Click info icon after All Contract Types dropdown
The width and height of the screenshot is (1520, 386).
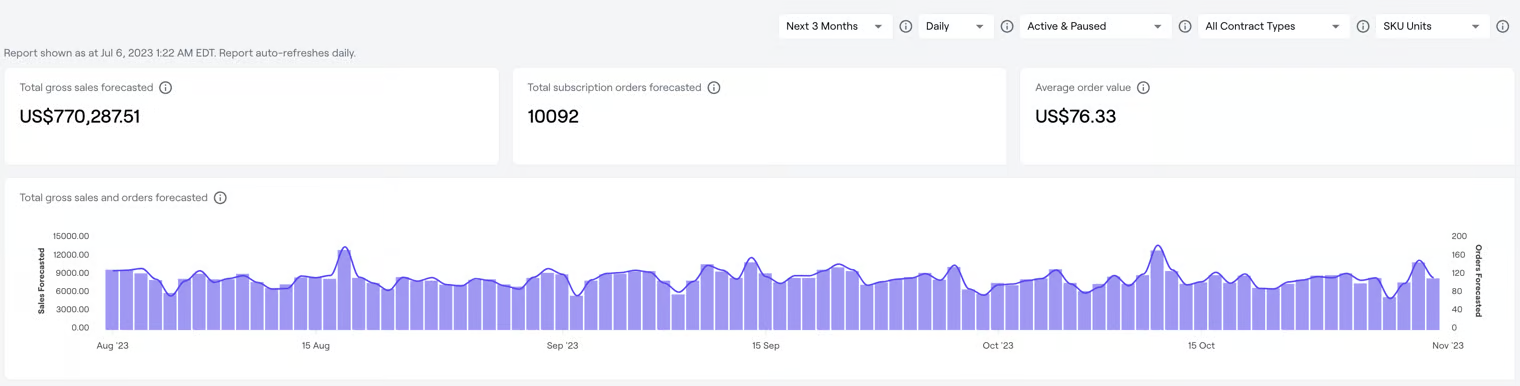[1363, 27]
